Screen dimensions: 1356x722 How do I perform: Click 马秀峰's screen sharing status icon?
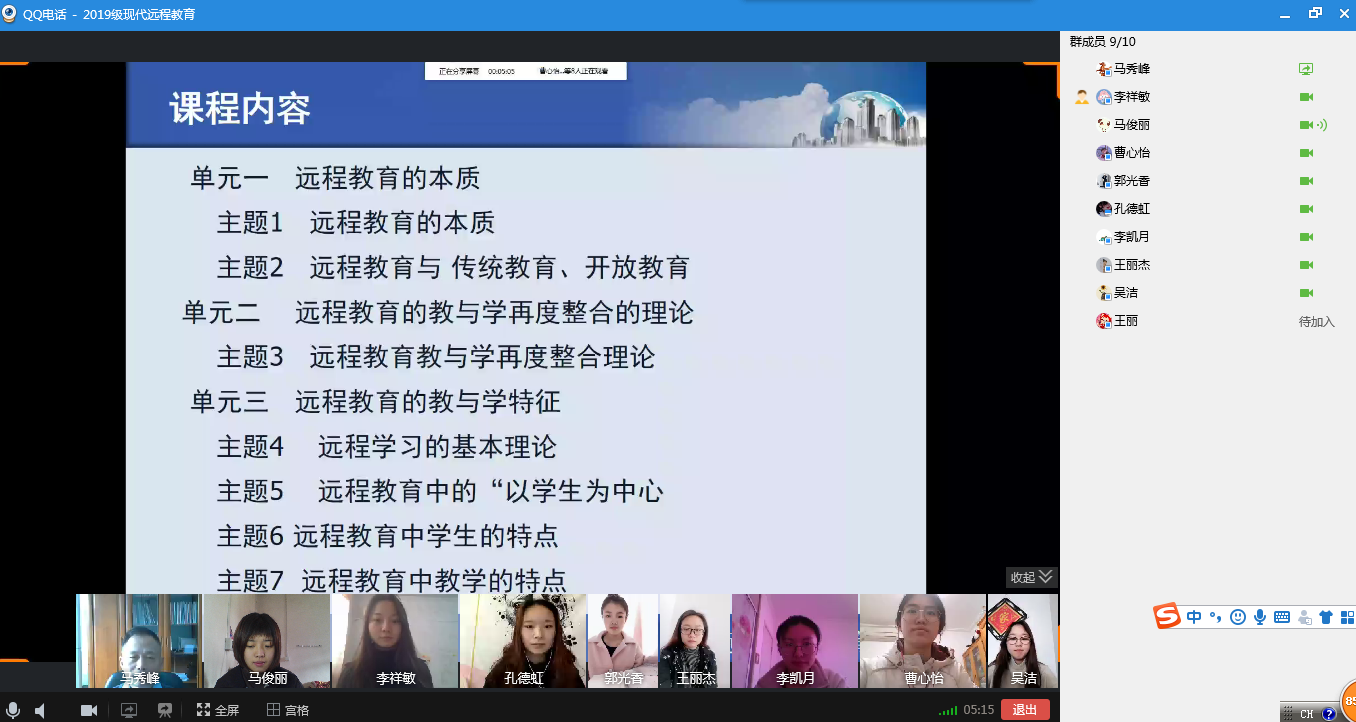[1305, 69]
